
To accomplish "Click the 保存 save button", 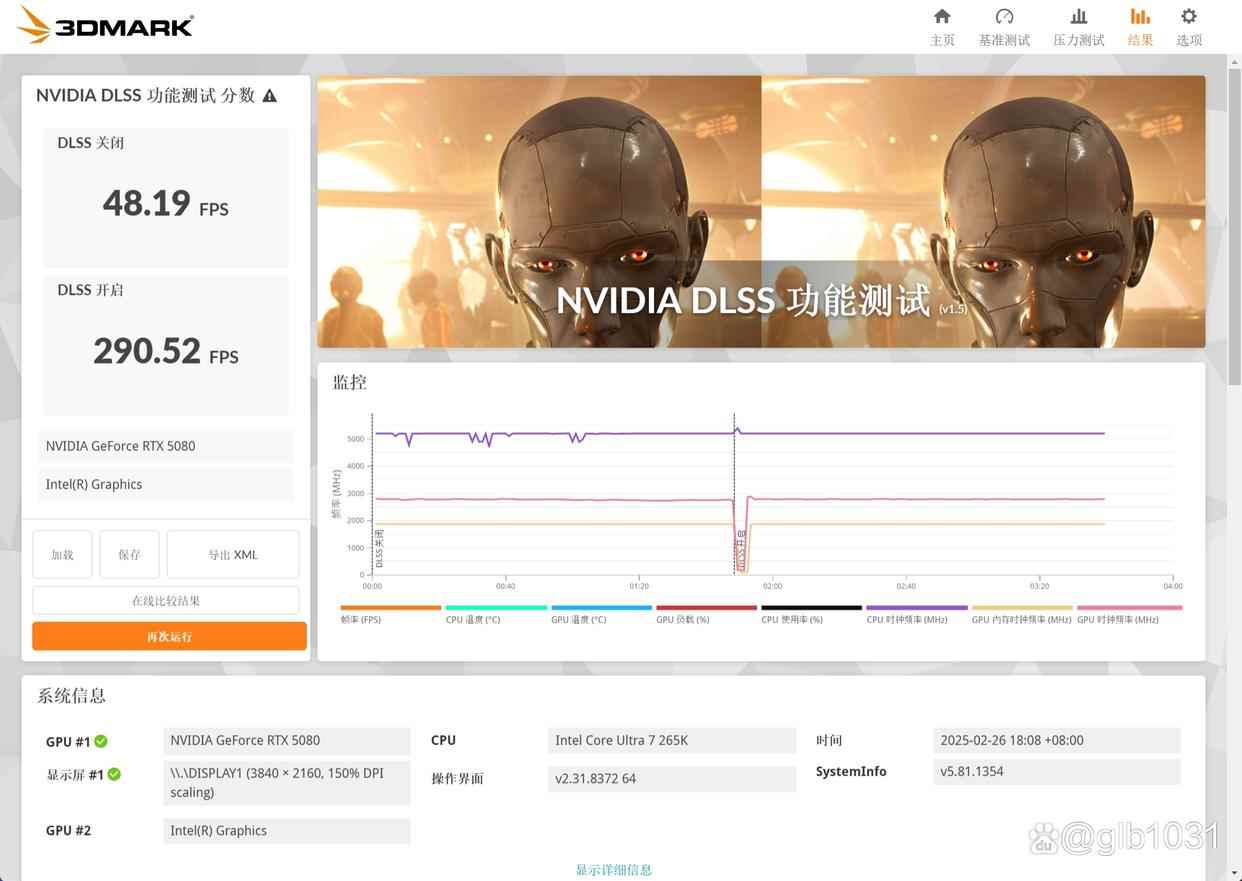I will coord(129,554).
